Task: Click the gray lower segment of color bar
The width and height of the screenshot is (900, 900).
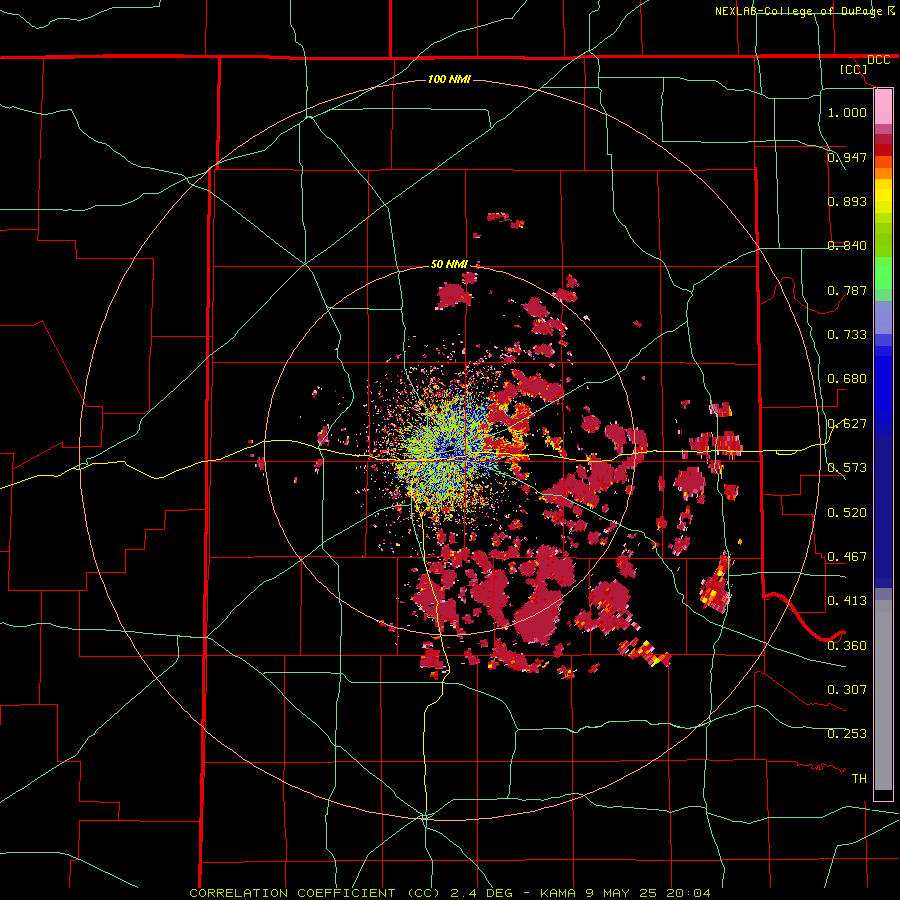Action: click(x=883, y=695)
